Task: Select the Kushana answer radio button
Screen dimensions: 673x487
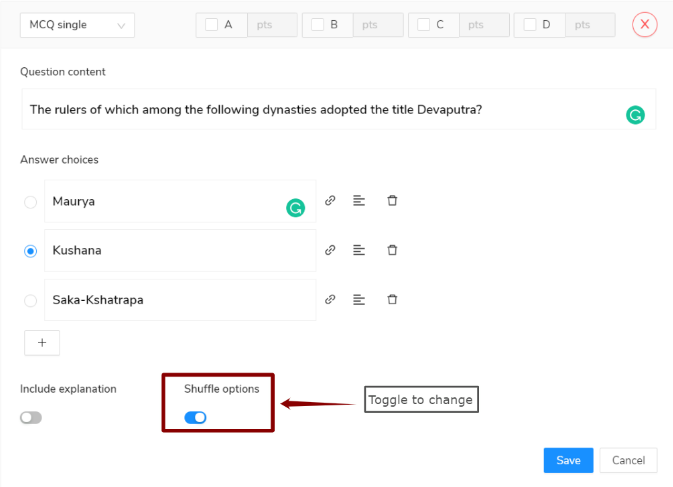Action: pyautogui.click(x=30, y=251)
